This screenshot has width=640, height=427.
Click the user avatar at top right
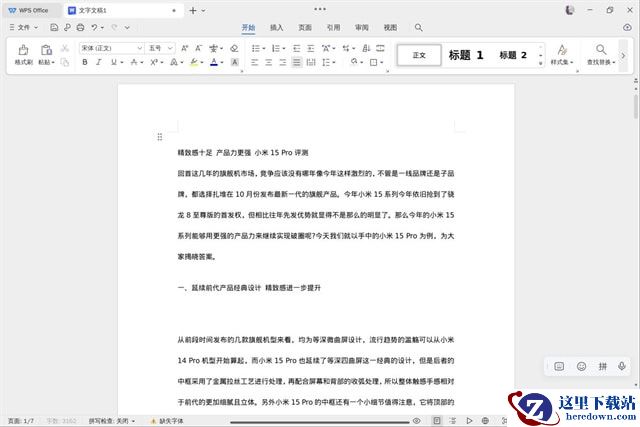[570, 10]
